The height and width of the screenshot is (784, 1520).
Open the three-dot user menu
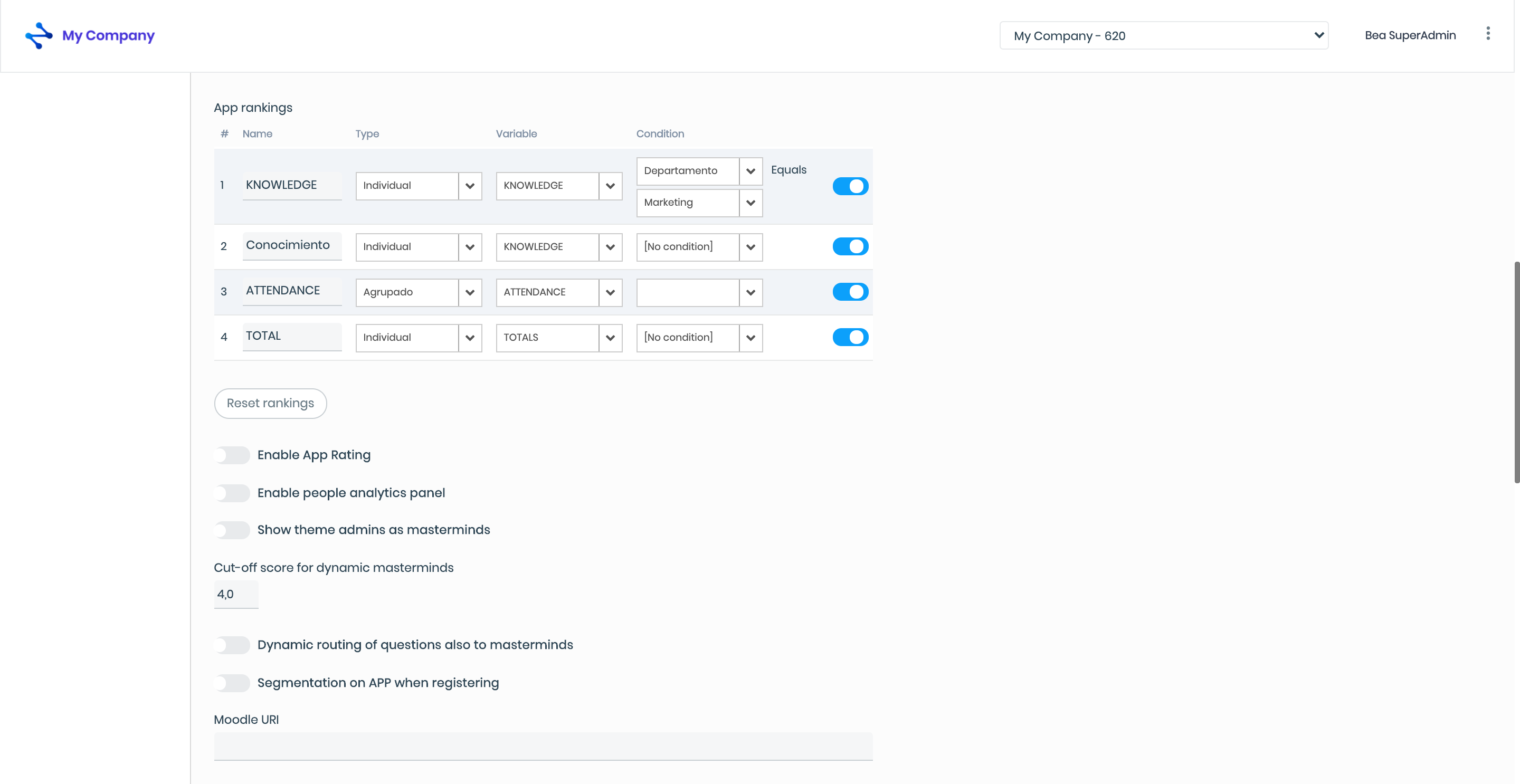pos(1488,34)
